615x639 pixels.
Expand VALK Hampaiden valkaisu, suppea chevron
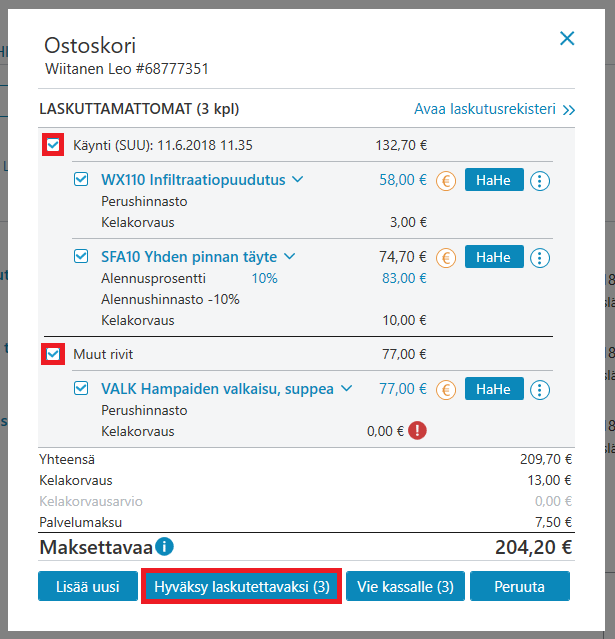(346, 388)
